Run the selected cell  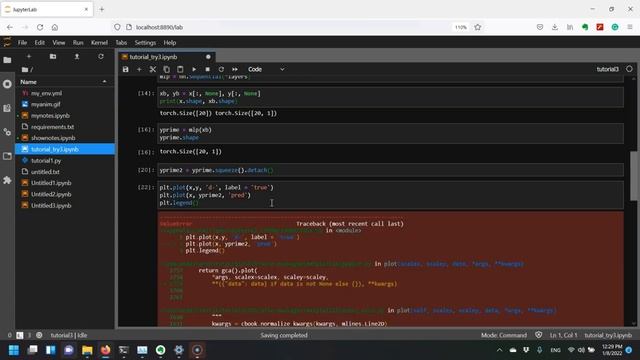(x=194, y=69)
